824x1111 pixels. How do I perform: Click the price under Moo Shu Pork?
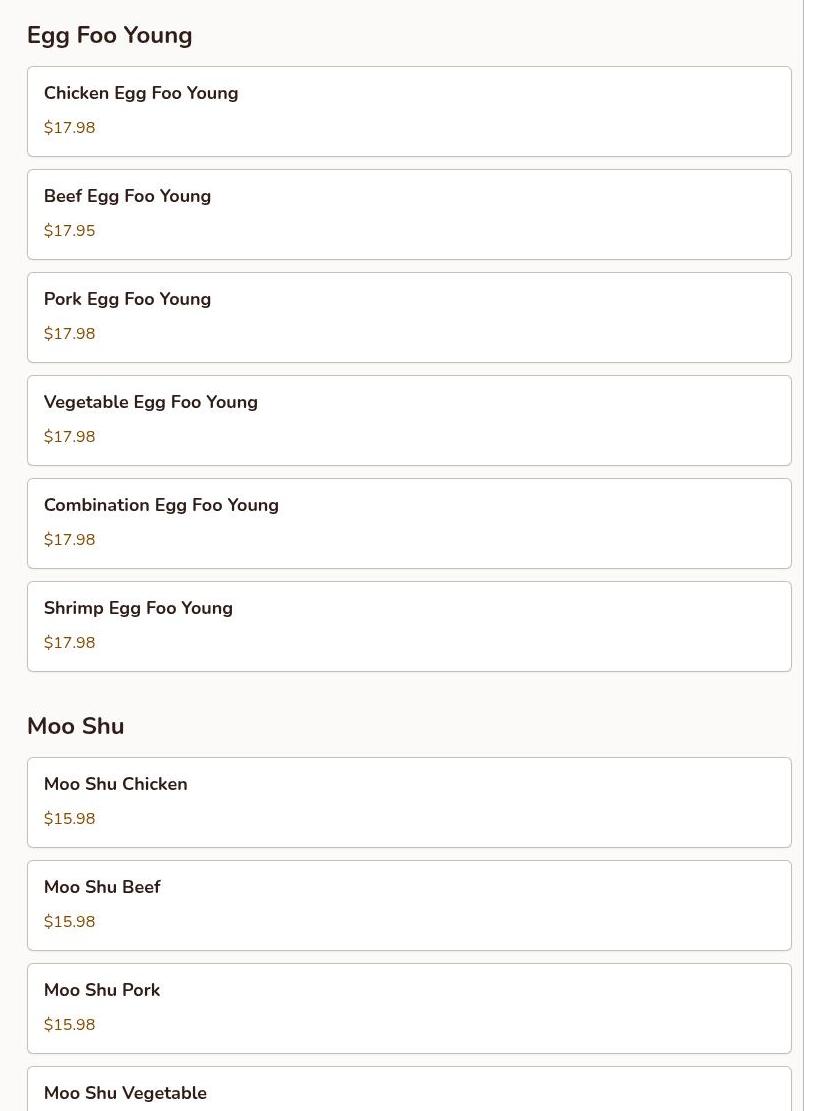pos(69,1025)
